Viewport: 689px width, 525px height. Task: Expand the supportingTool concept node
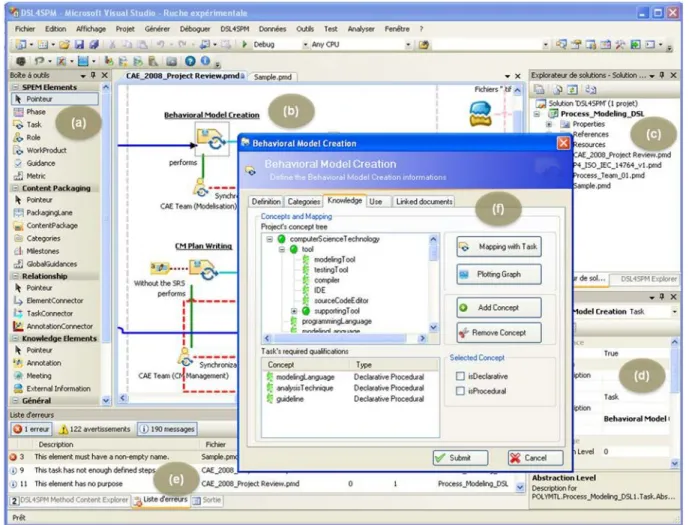(294, 311)
